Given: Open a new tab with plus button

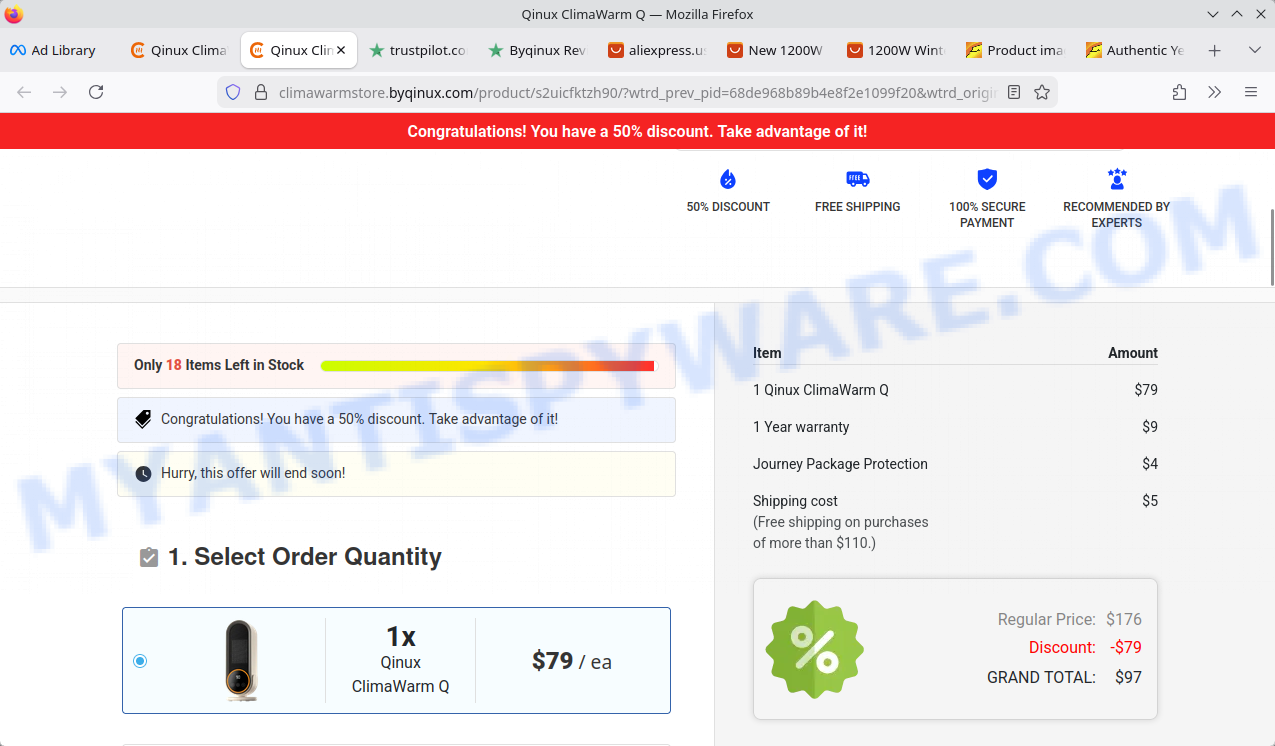Looking at the screenshot, I should click(1214, 50).
